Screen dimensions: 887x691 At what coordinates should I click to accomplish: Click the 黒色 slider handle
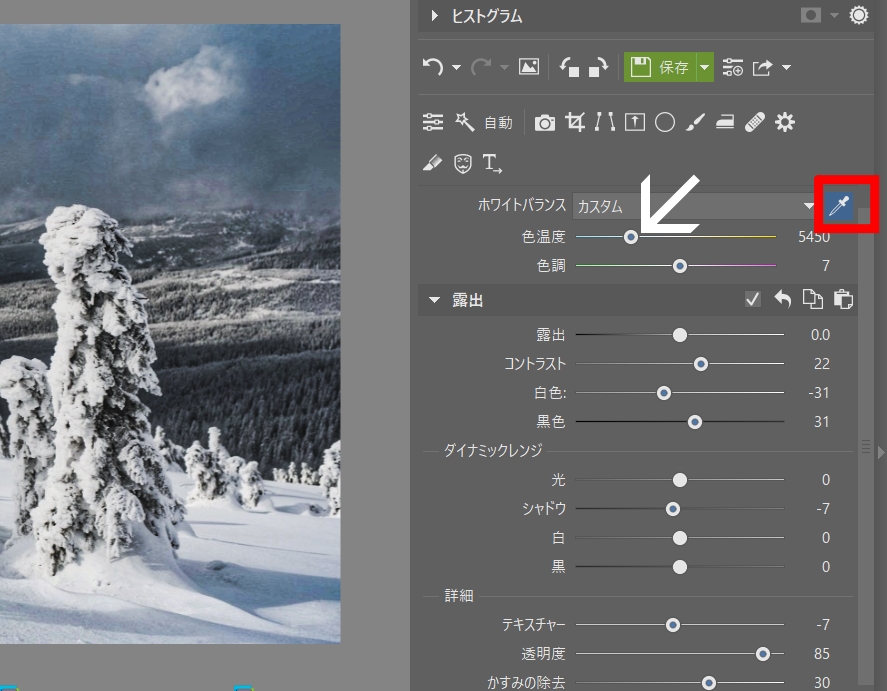695,422
